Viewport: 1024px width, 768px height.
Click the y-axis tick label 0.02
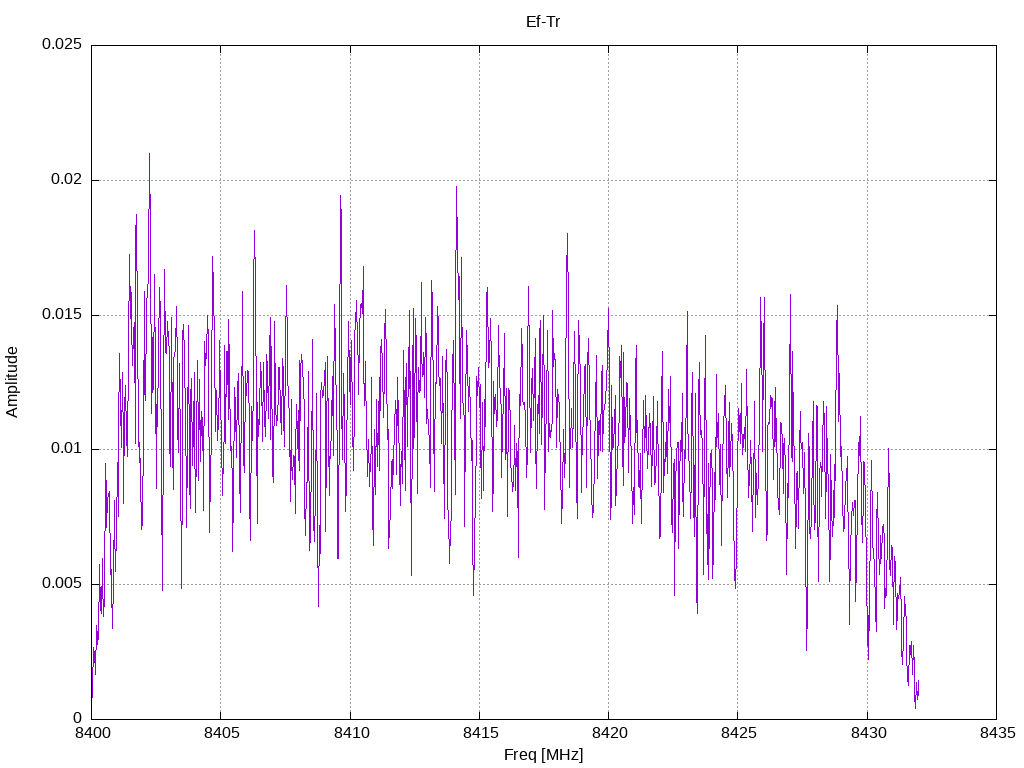coord(67,179)
